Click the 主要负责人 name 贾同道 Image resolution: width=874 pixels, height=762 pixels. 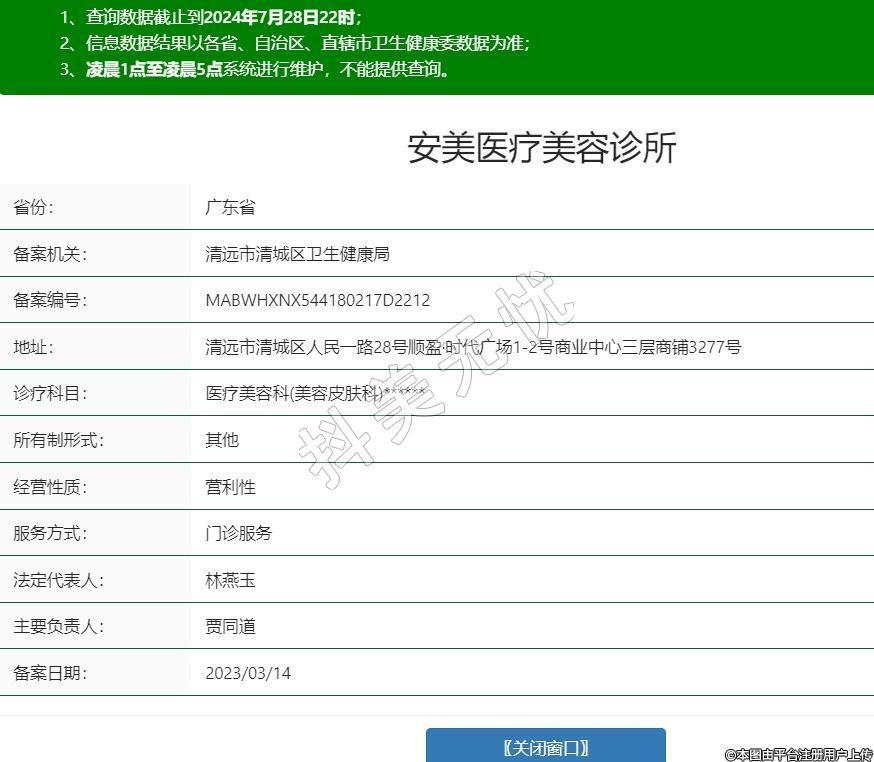click(x=230, y=627)
